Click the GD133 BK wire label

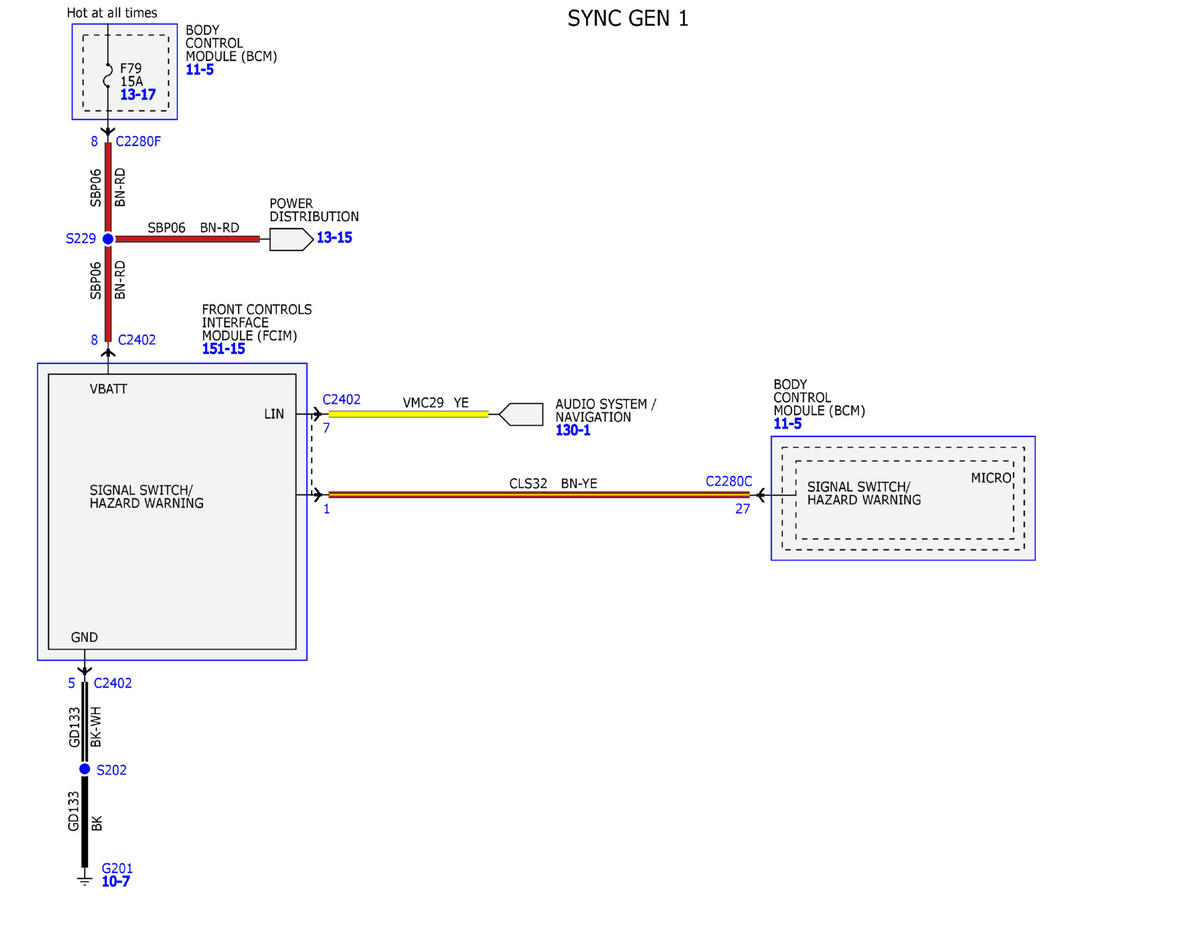click(x=85, y=811)
